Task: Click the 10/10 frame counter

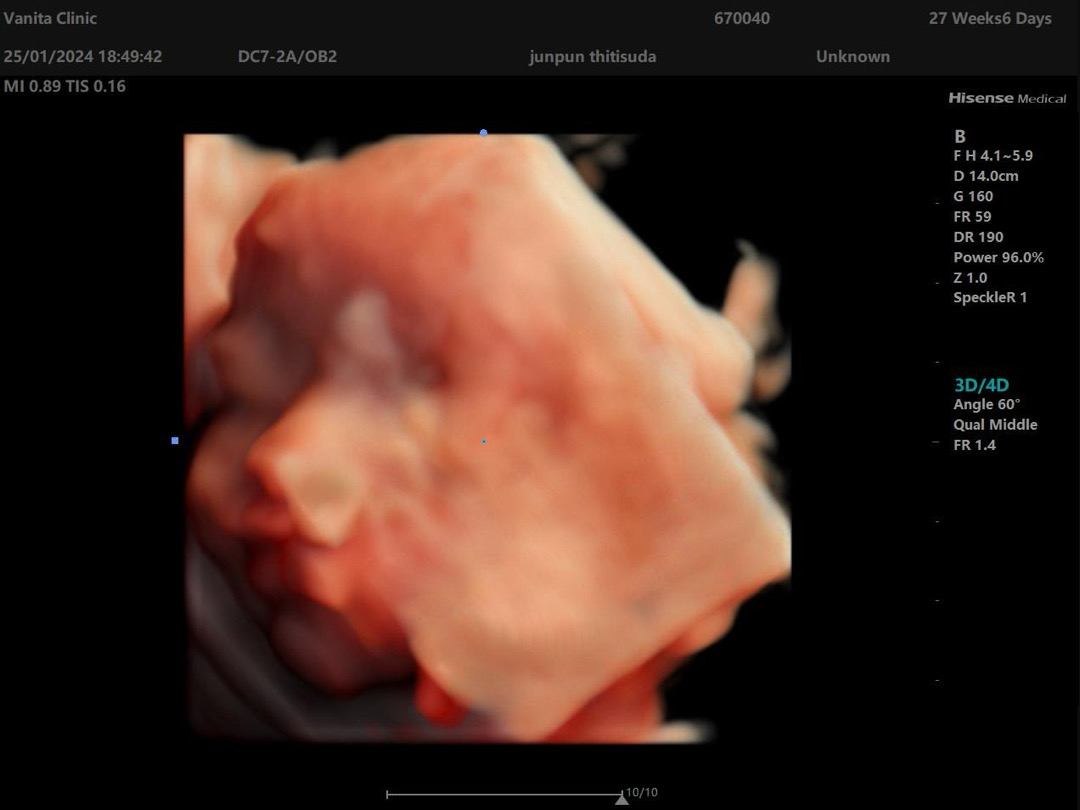Action: click(642, 793)
